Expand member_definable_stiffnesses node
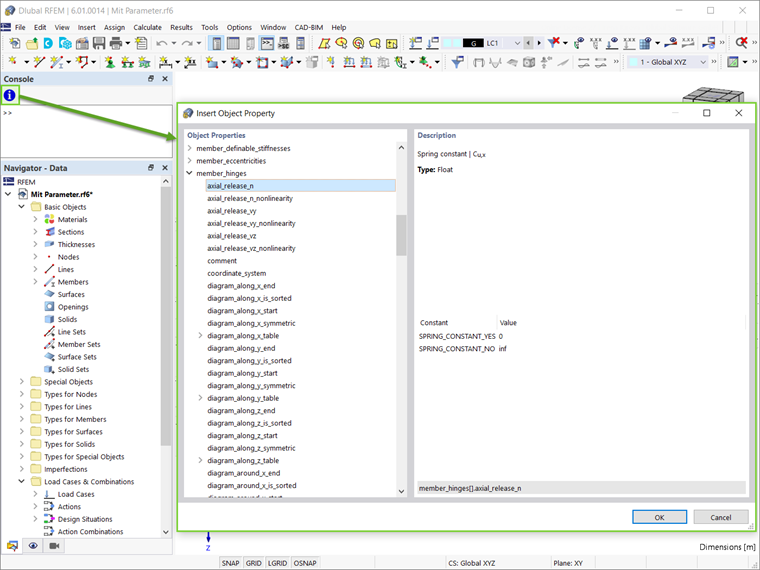Viewport: 760px width, 570px height. [x=190, y=148]
